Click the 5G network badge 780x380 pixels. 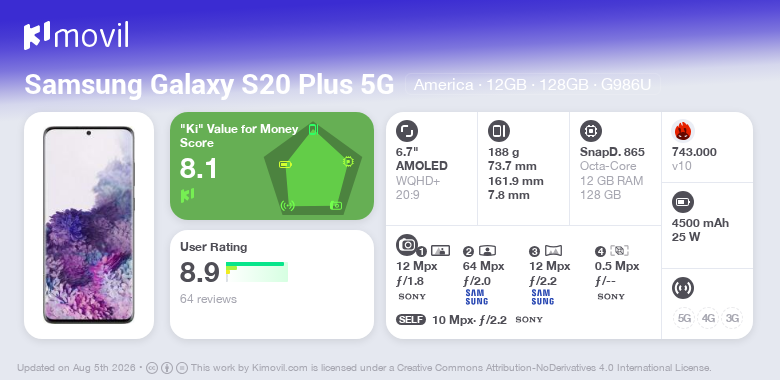[684, 318]
